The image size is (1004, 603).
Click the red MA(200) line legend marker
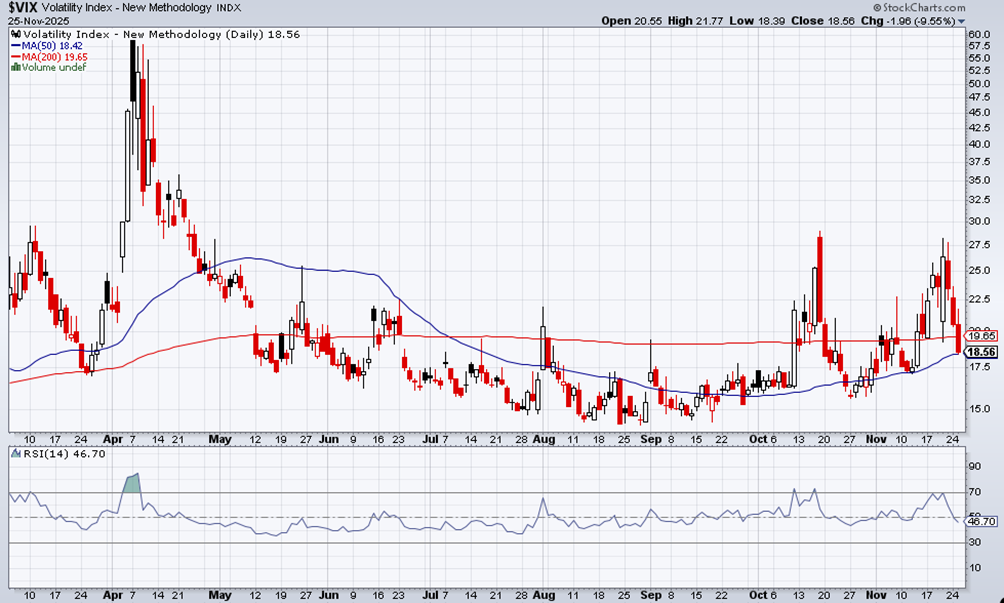click(x=15, y=57)
